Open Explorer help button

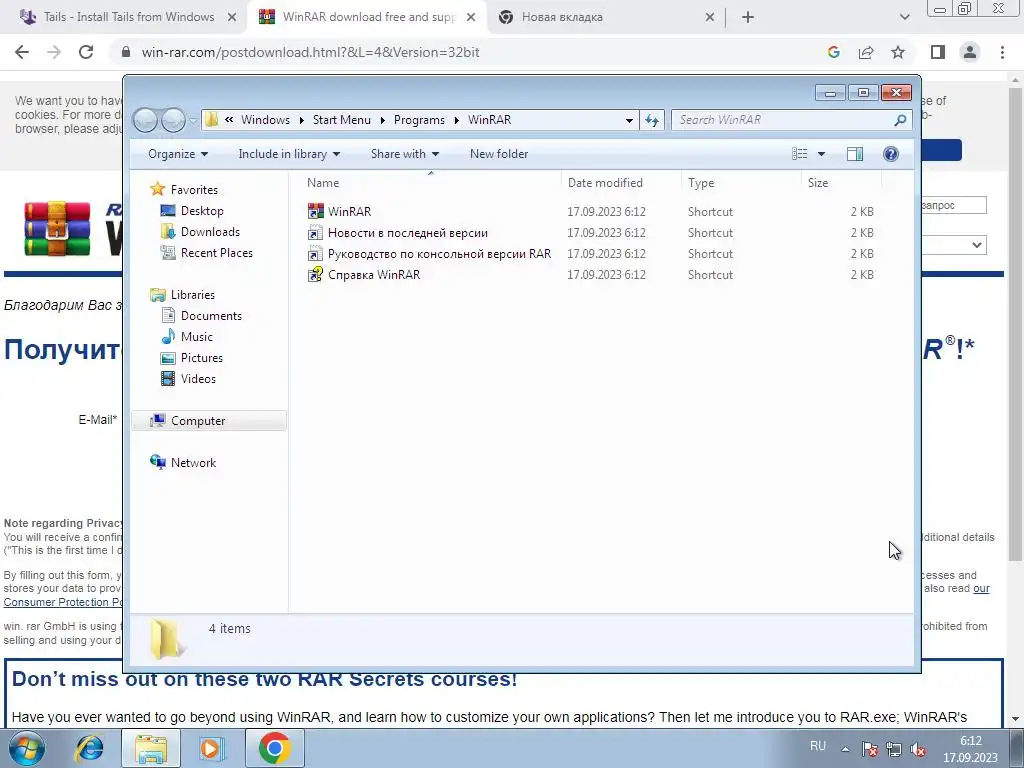point(890,153)
